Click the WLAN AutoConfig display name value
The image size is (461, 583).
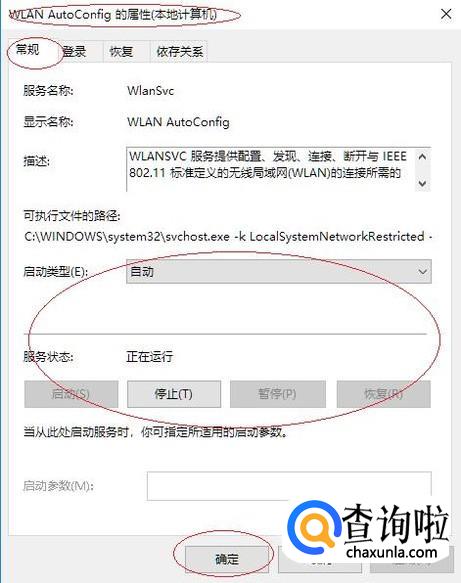[178, 122]
